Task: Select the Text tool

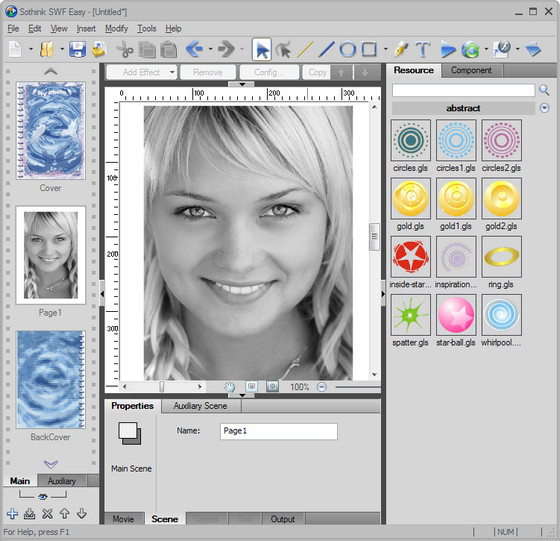Action: [x=423, y=49]
